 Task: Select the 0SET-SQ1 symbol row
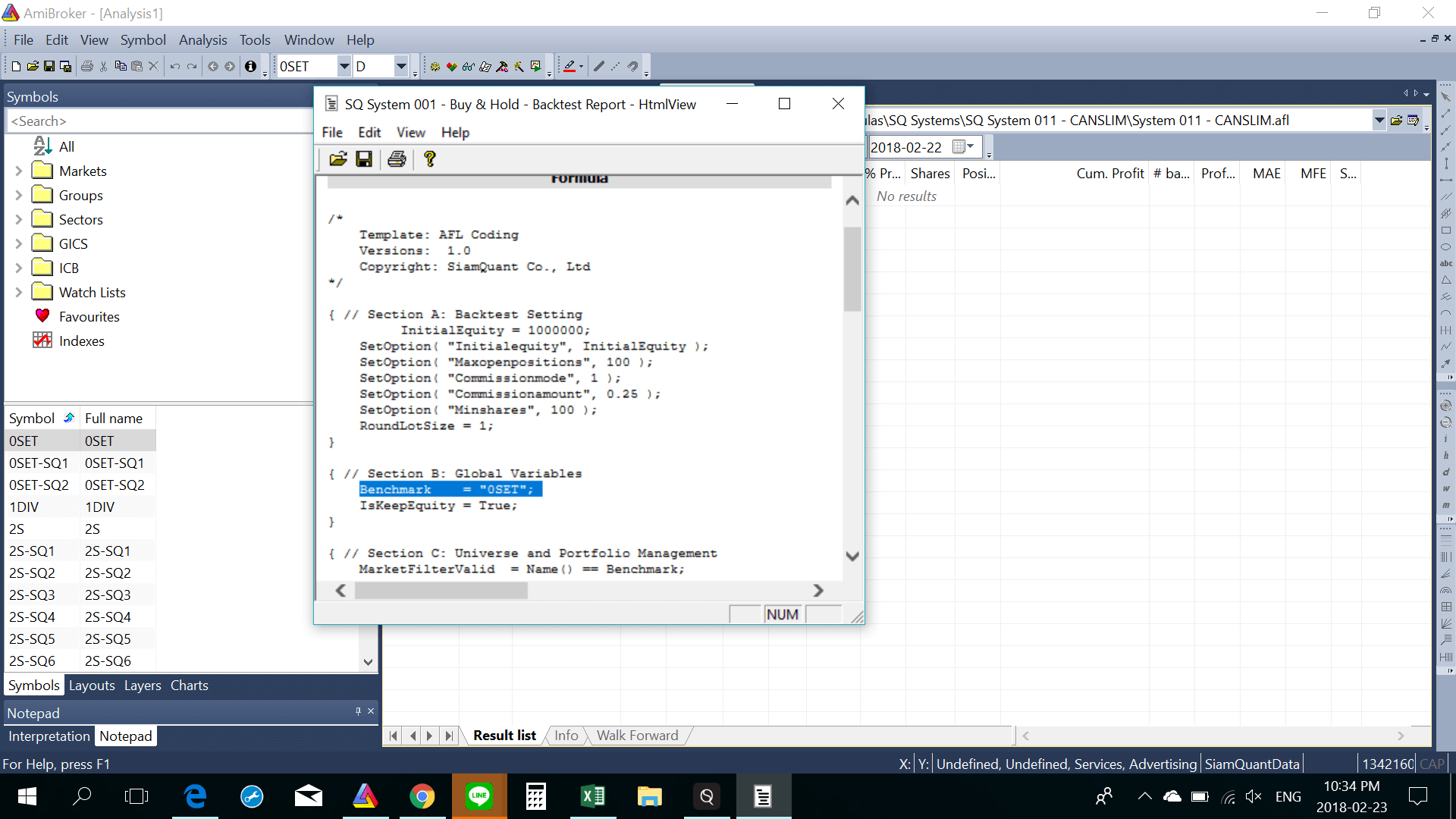point(39,463)
